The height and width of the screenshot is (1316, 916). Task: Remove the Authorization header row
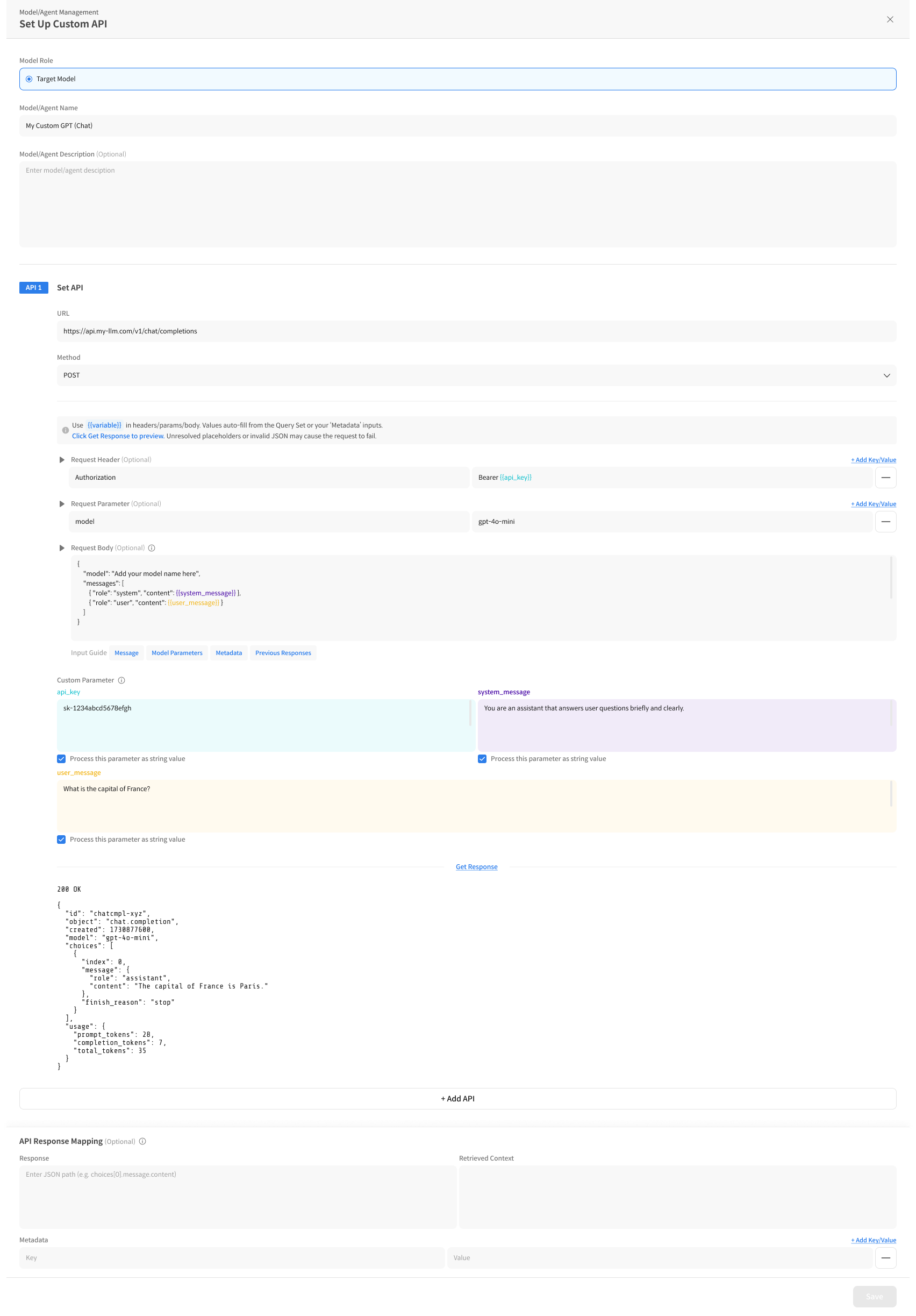pyautogui.click(x=885, y=478)
